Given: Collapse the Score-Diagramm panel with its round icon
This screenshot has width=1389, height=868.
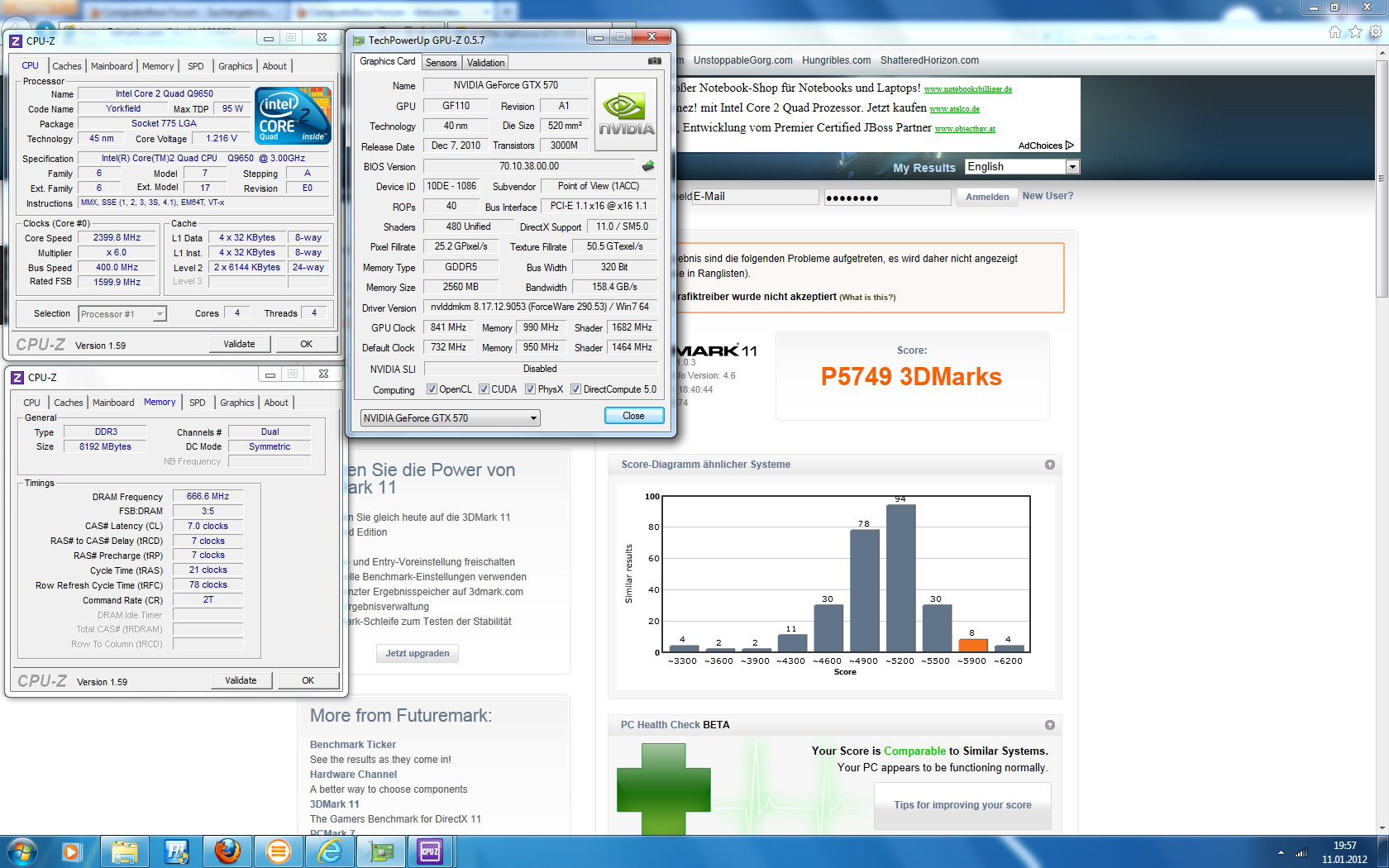Looking at the screenshot, I should pyautogui.click(x=1050, y=465).
